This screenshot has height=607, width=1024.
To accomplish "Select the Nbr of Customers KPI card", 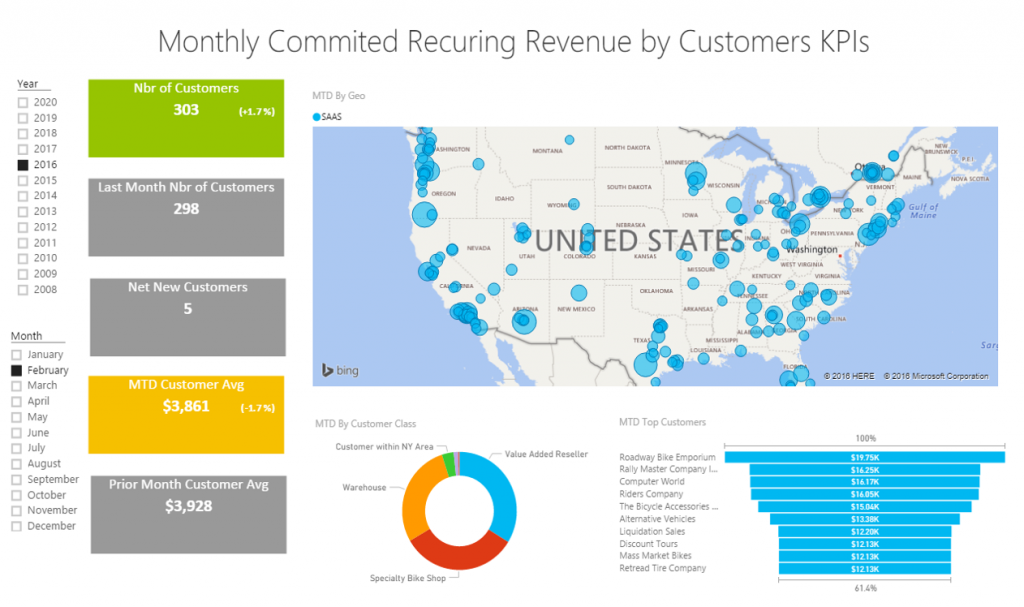I will [186, 117].
